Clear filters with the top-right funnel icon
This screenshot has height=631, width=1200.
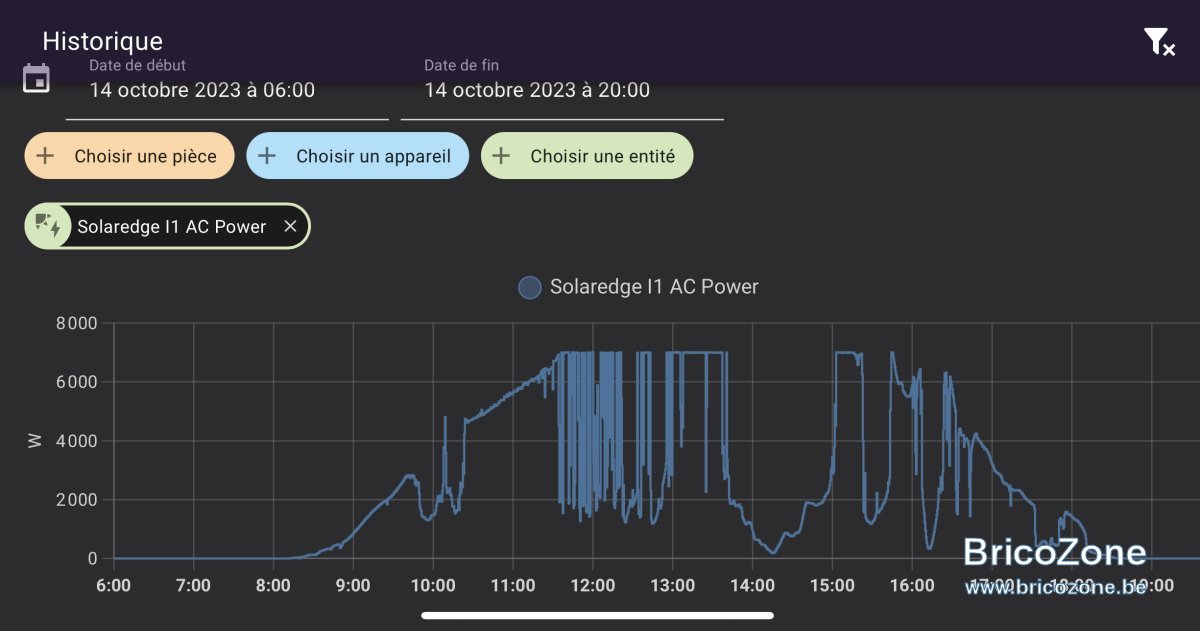[1159, 42]
